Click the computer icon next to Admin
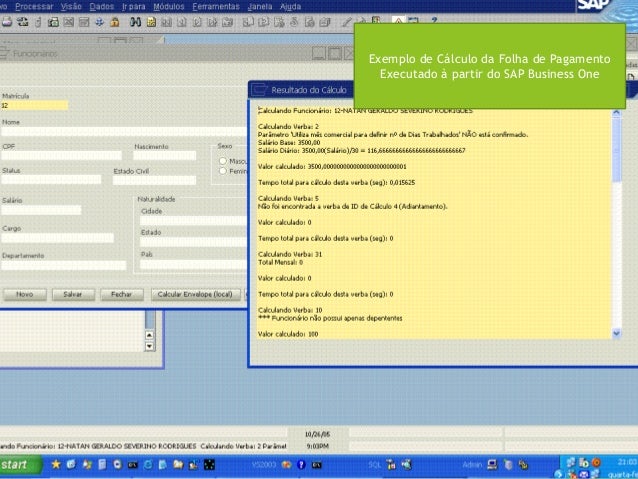Image resolution: width=638 pixels, height=479 pixels. (x=492, y=464)
